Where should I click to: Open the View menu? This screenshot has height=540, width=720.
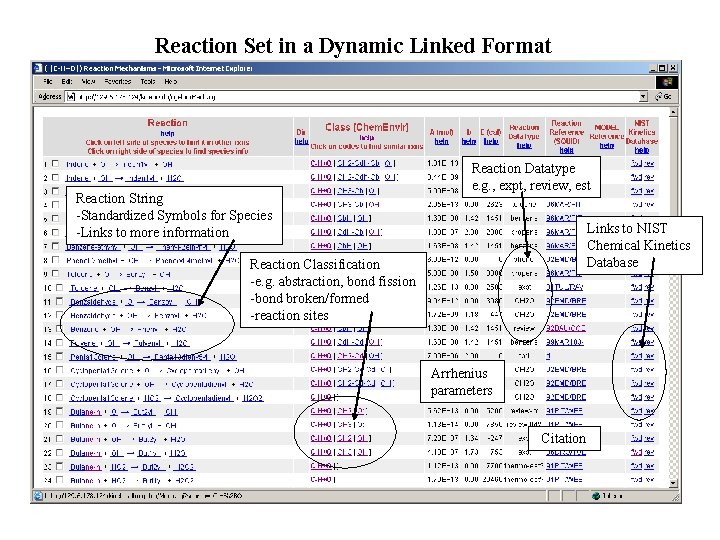(88, 81)
